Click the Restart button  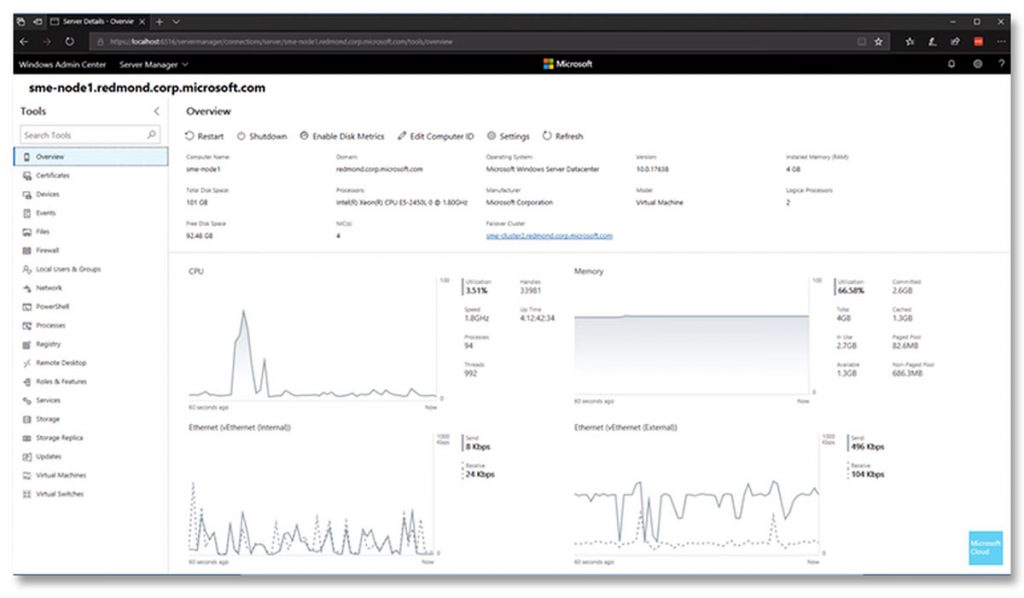coord(204,136)
